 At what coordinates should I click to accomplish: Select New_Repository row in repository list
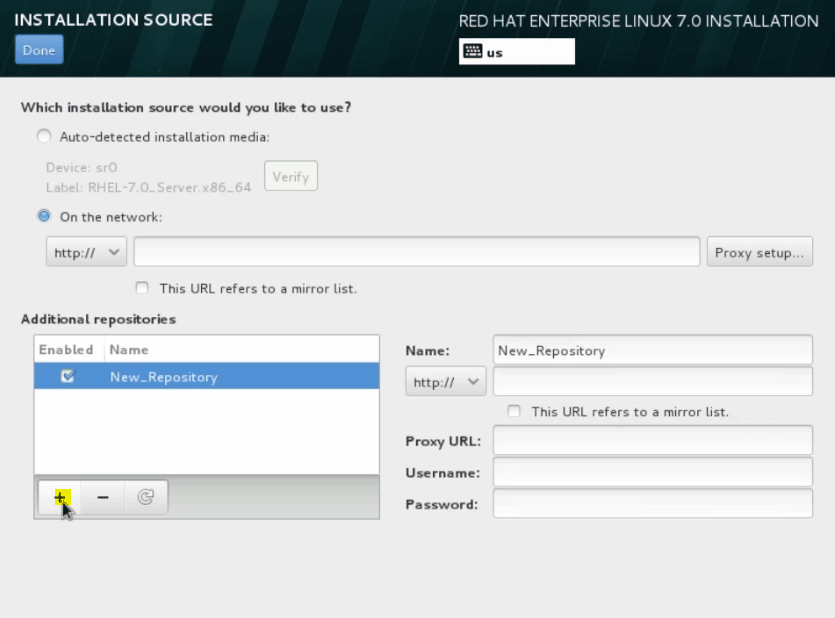click(x=220, y=377)
